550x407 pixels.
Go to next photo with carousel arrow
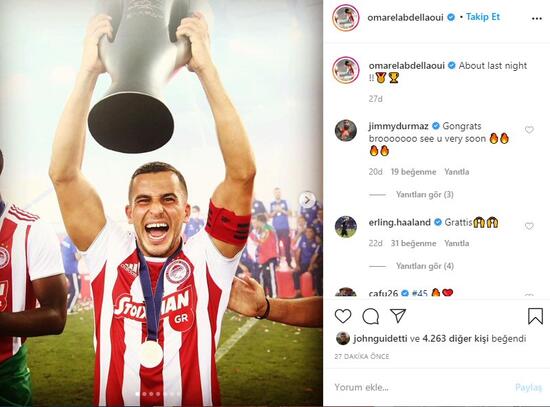[x=308, y=200]
